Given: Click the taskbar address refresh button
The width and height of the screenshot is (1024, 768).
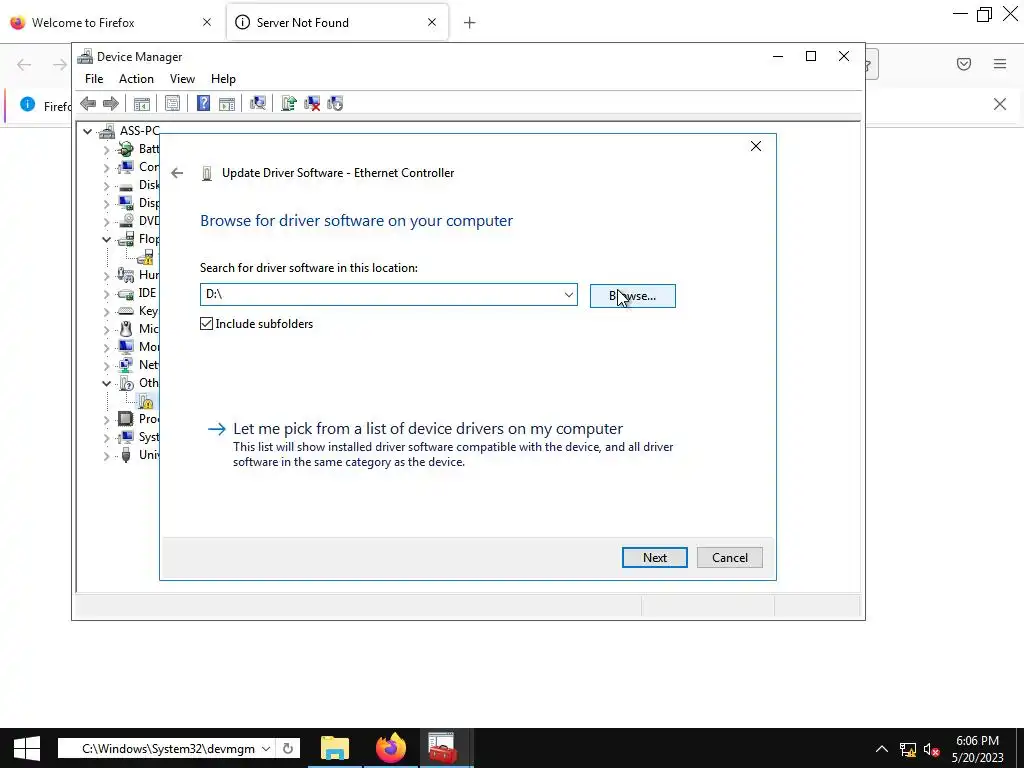Looking at the screenshot, I should point(288,748).
